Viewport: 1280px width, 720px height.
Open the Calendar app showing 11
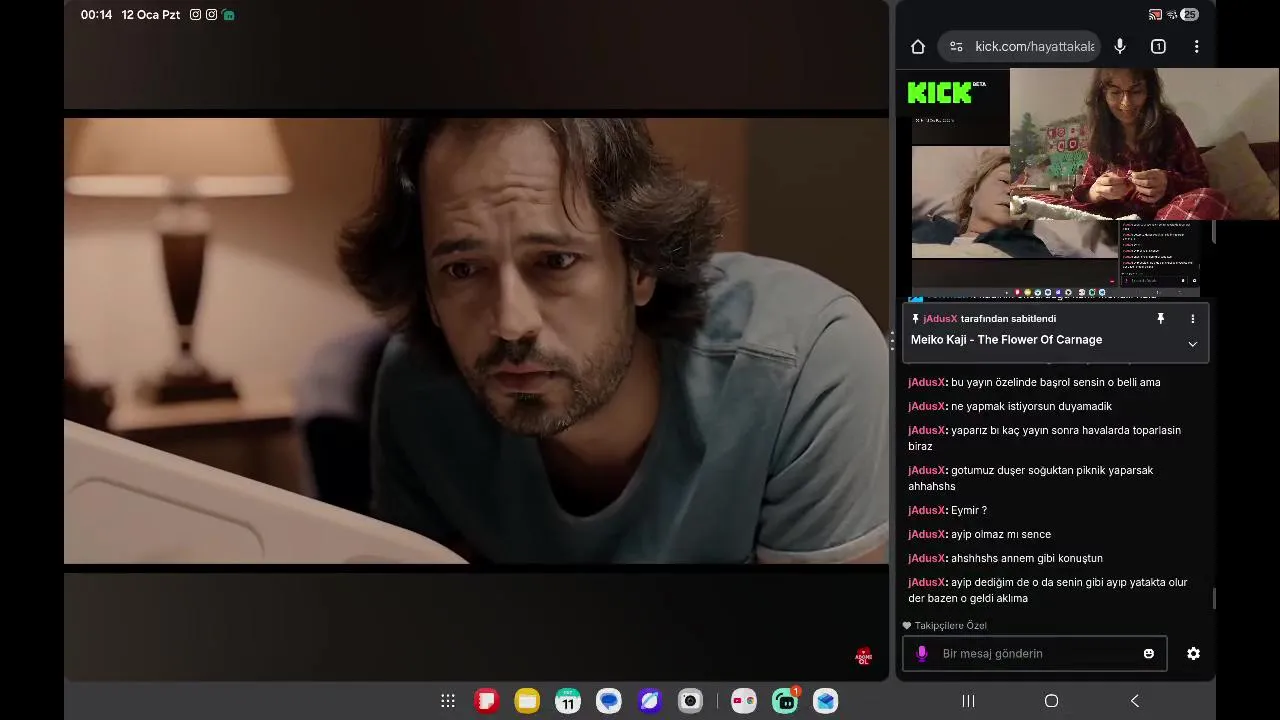point(568,701)
